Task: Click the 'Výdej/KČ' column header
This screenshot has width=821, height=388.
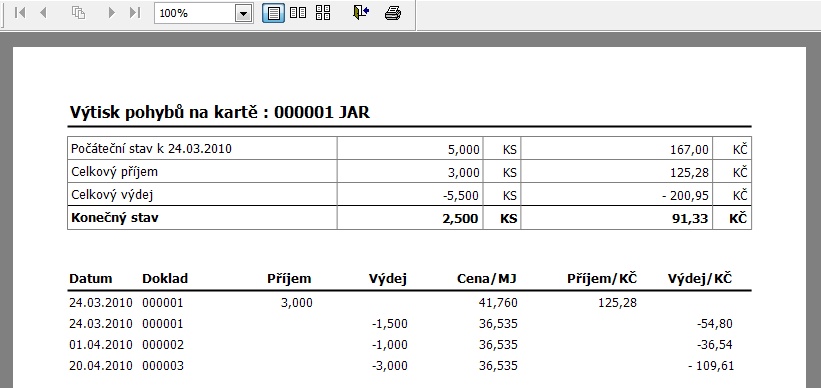Action: tap(700, 279)
